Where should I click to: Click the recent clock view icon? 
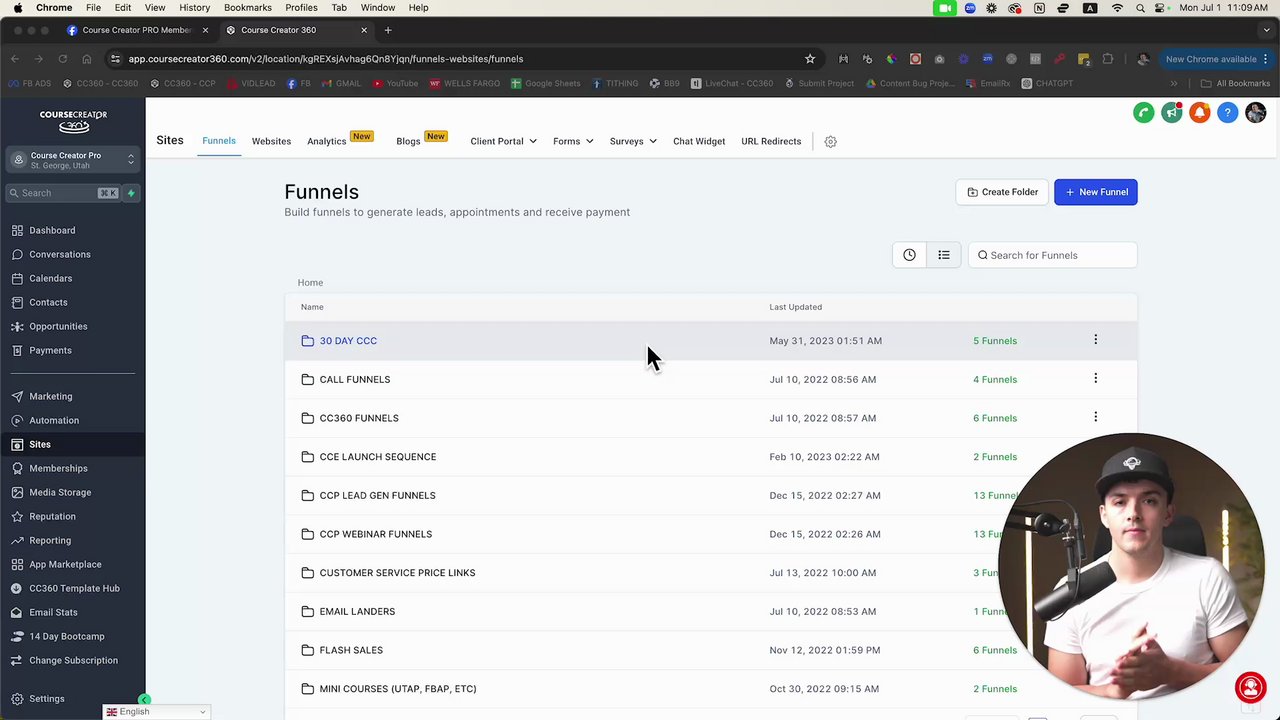pos(909,255)
